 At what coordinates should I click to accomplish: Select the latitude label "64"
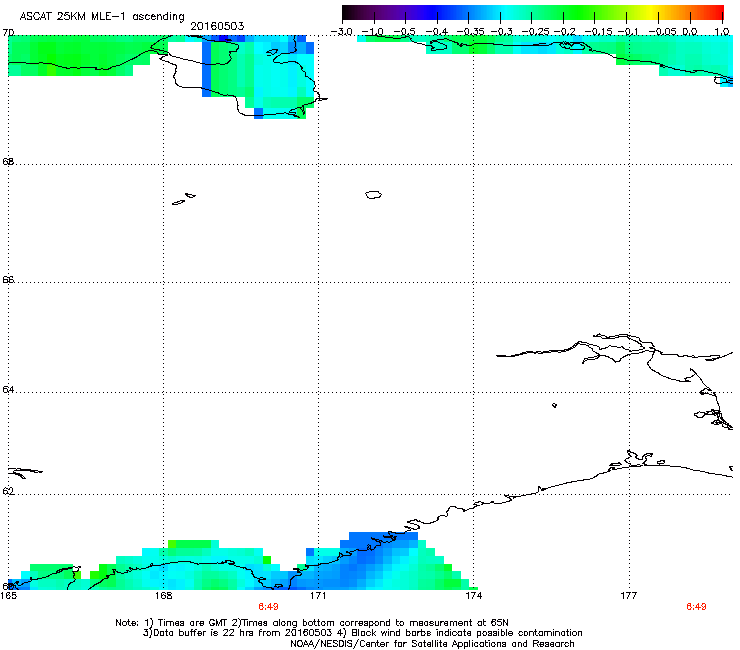click(x=8, y=390)
